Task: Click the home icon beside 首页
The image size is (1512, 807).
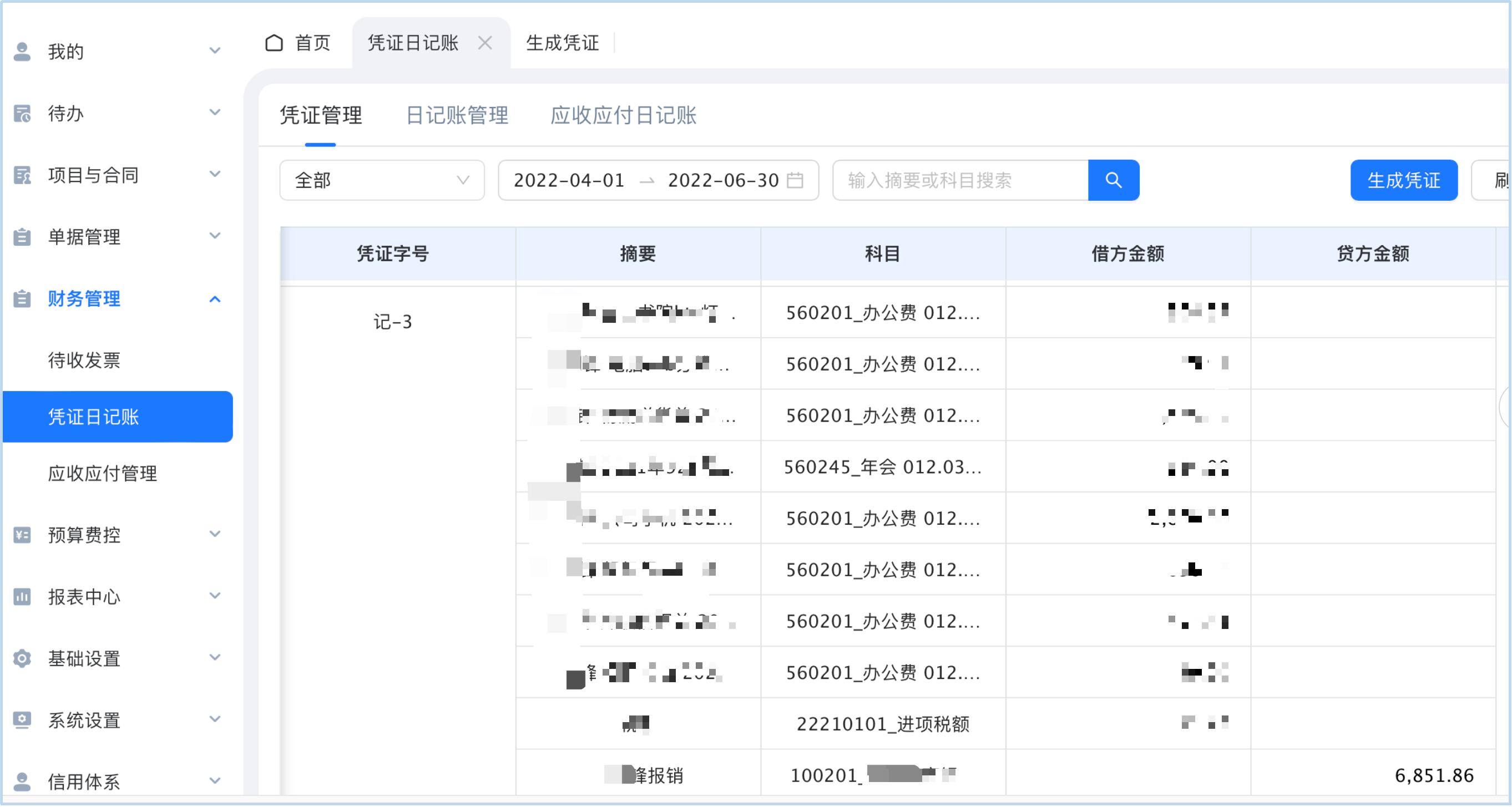Action: (x=274, y=43)
